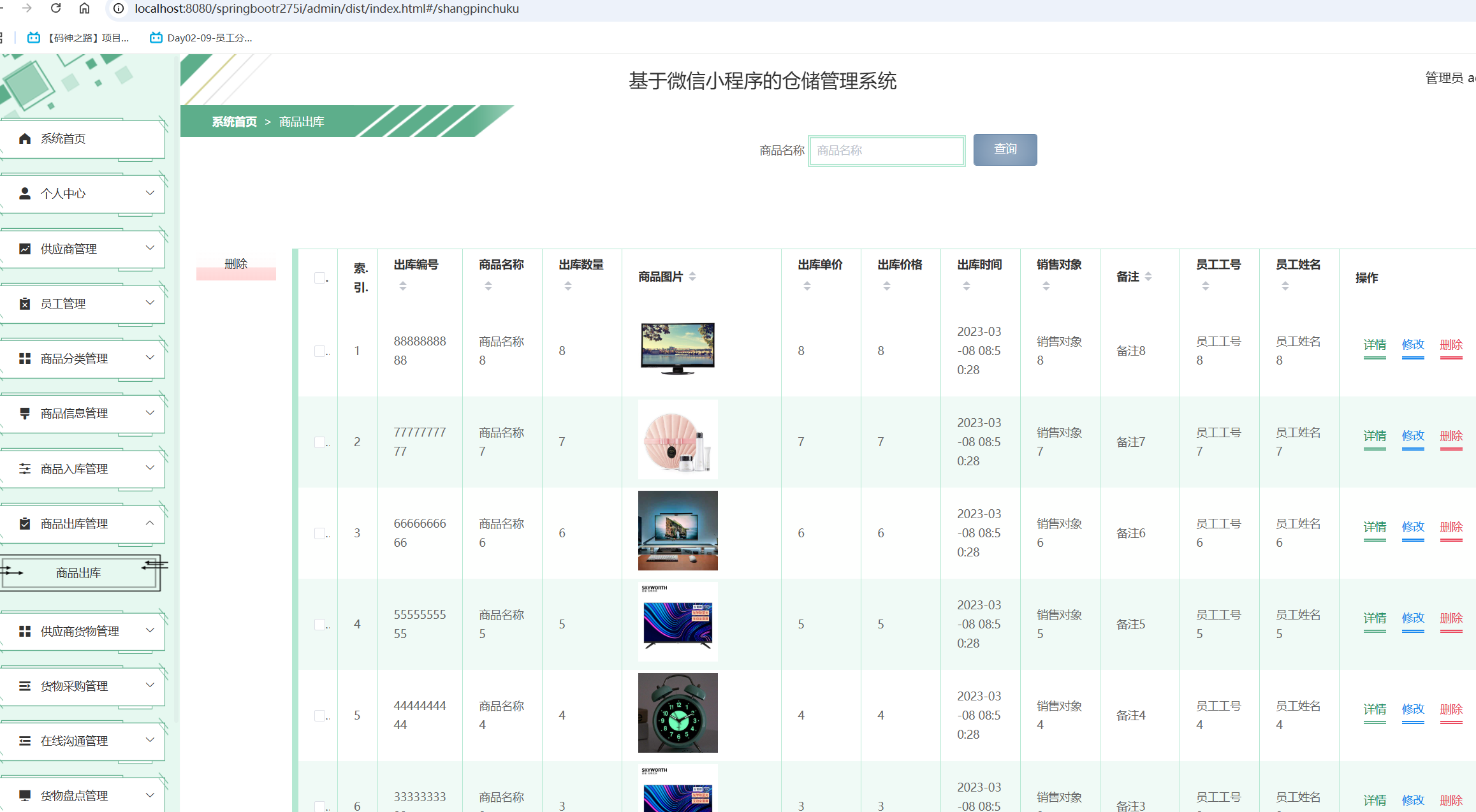Click the 商品名称 search input field
Screen dimensions: 1476x812
pos(886,150)
